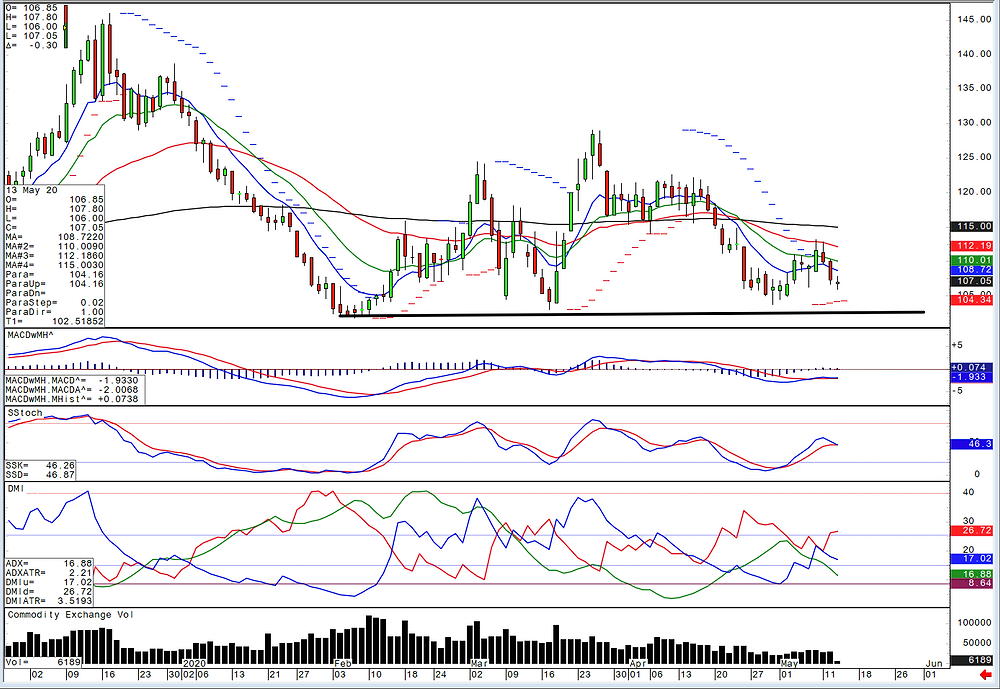Click the Feb label on the date axis

[x=342, y=664]
